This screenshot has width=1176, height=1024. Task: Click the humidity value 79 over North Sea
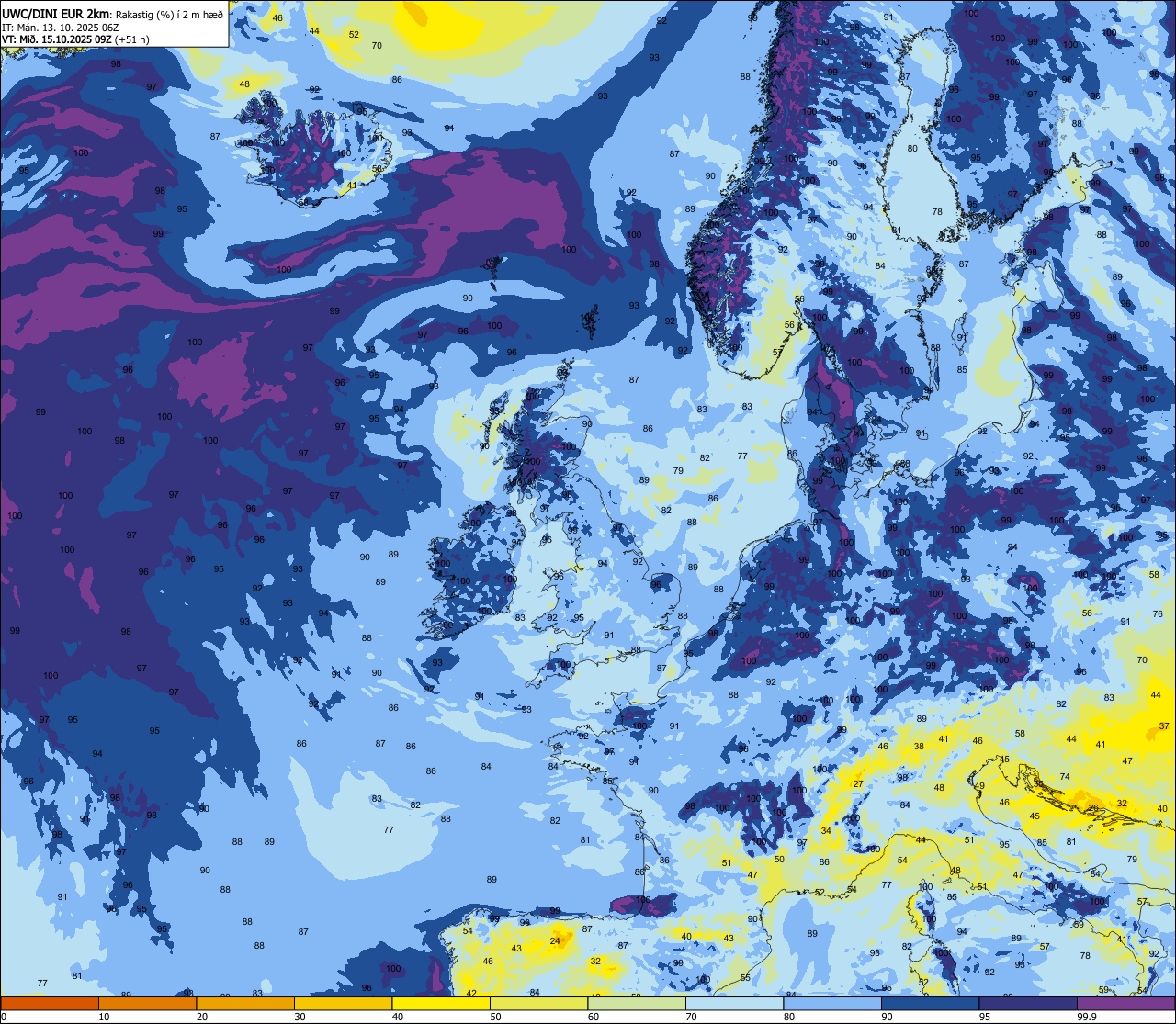(678, 471)
